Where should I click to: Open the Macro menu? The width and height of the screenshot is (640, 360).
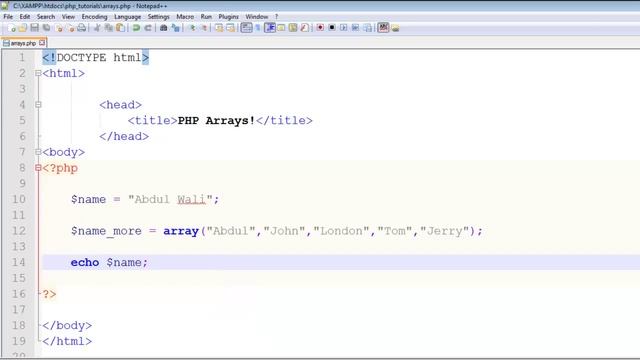point(185,17)
